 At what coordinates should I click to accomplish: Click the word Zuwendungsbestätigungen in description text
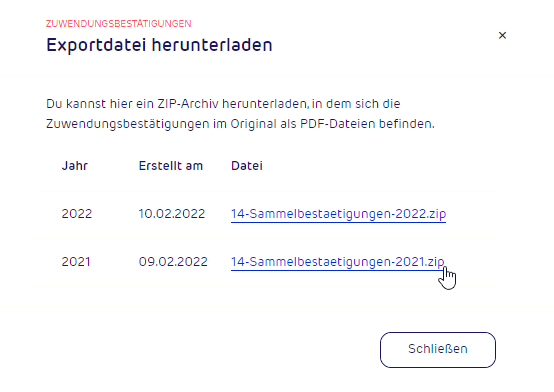tap(128, 124)
